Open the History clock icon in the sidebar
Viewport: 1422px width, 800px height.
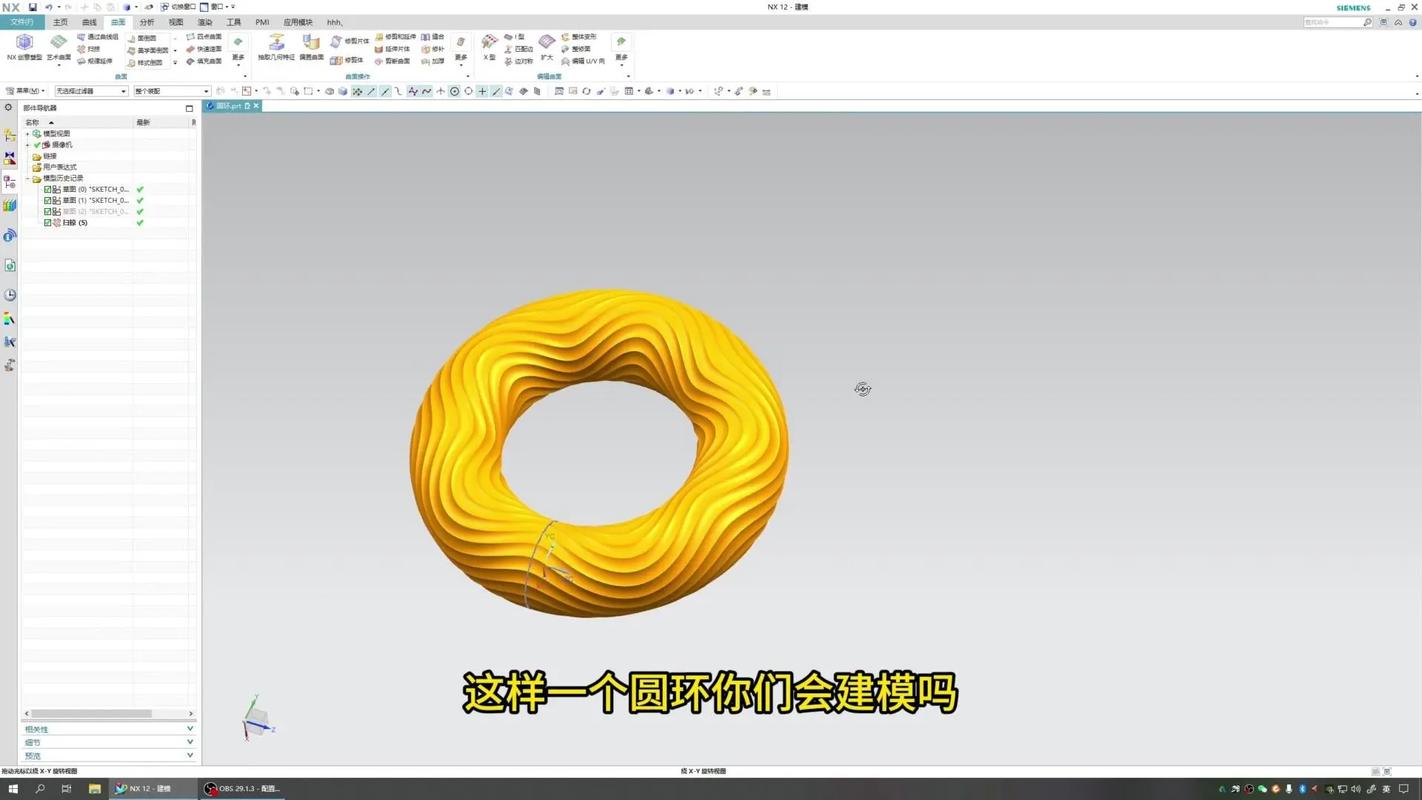(x=10, y=295)
